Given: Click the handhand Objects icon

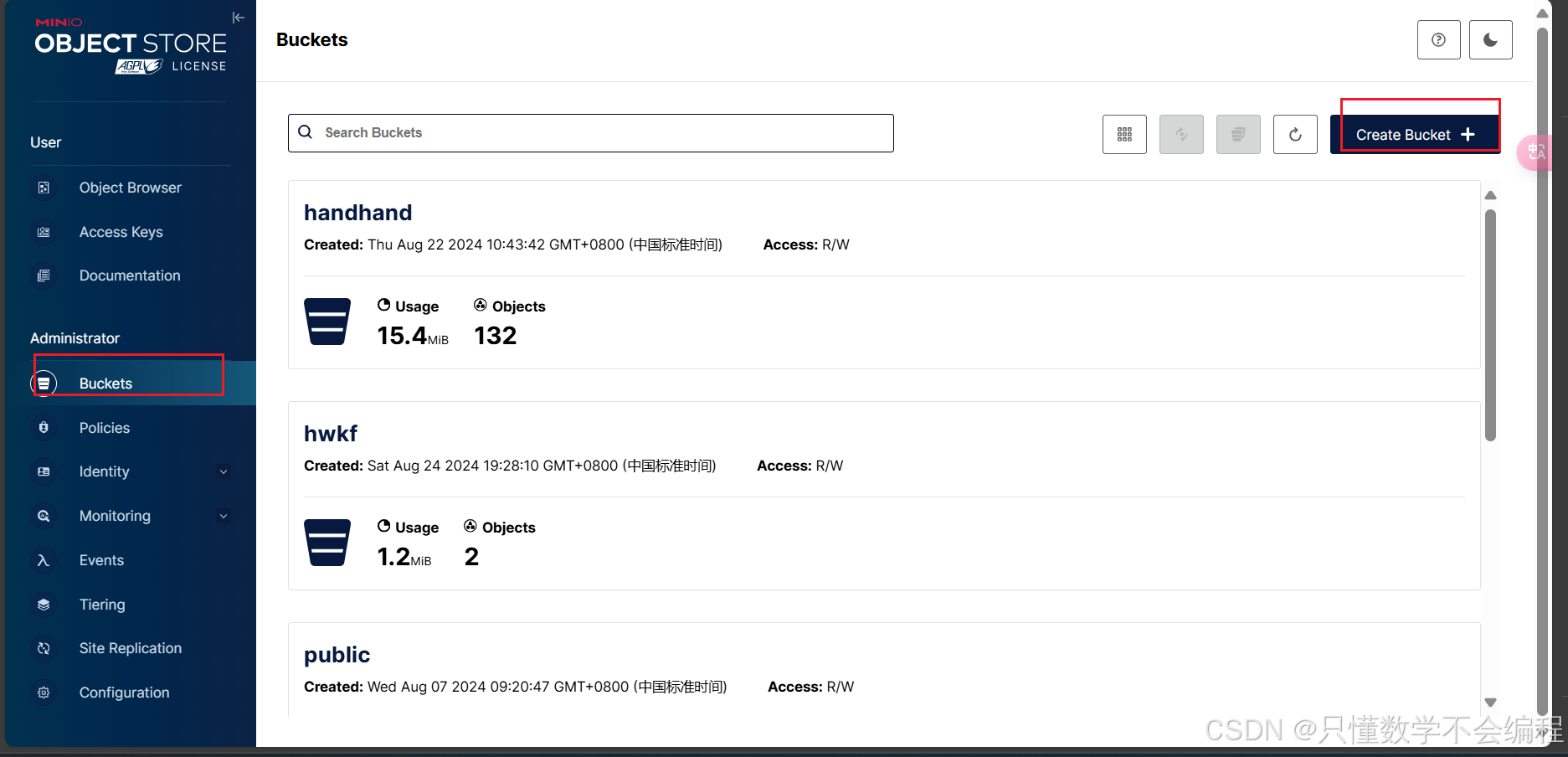Looking at the screenshot, I should (481, 305).
